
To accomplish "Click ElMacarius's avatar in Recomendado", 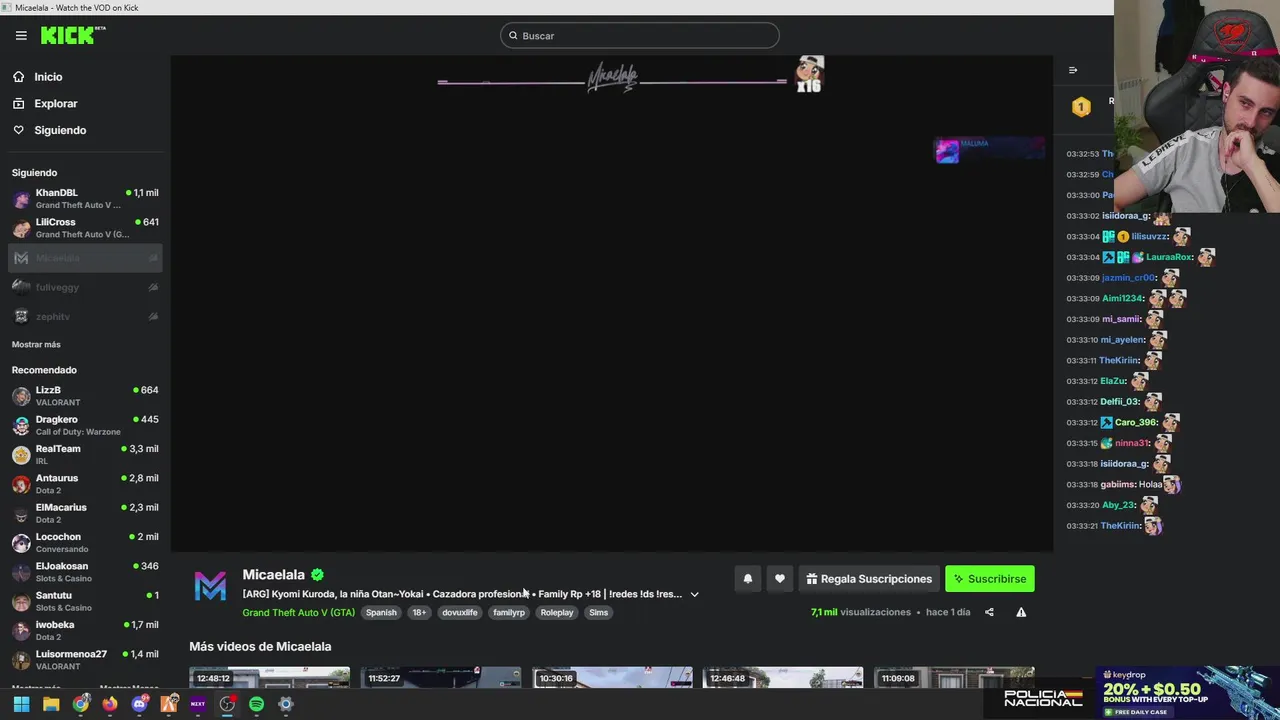I will [x=21, y=513].
